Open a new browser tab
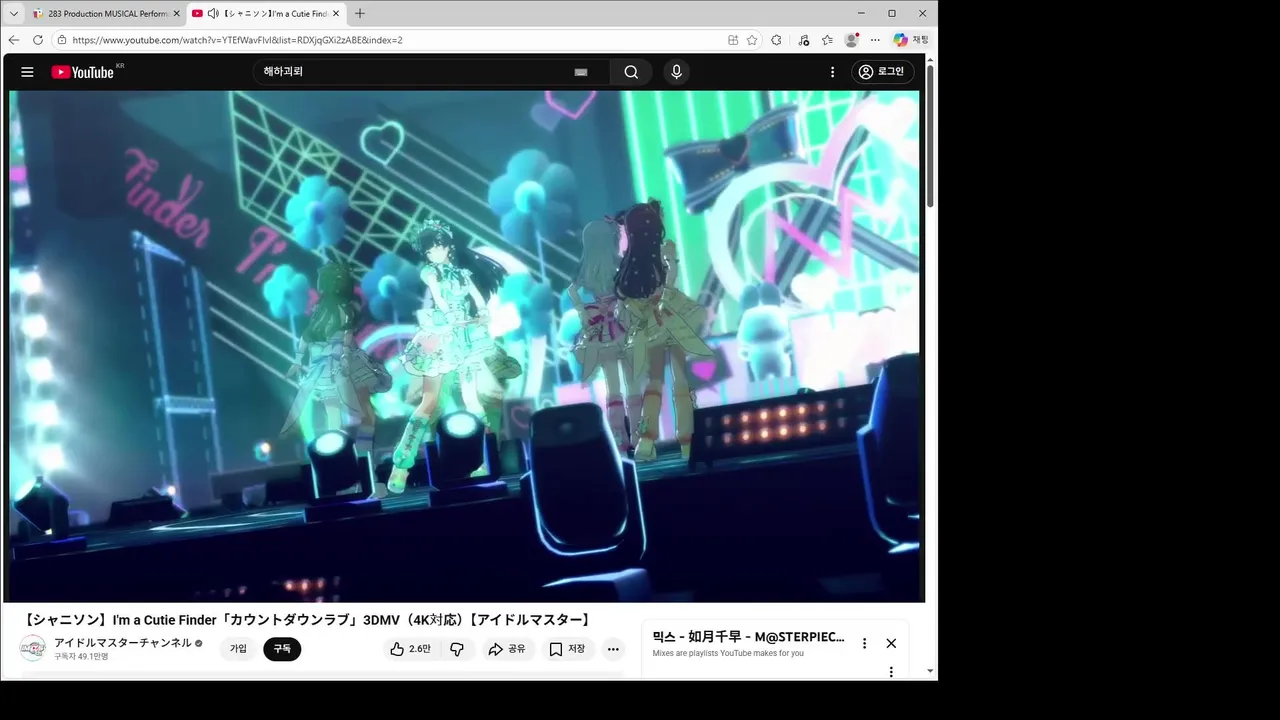 (360, 14)
